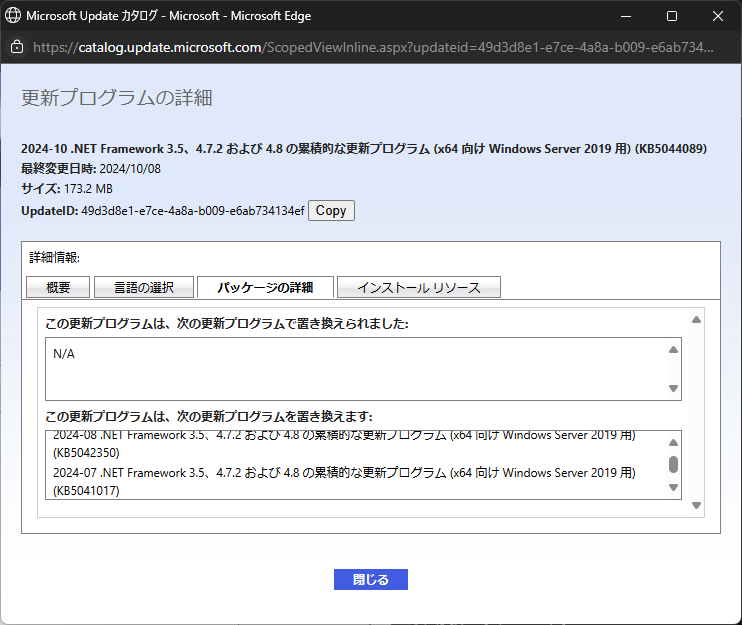The width and height of the screenshot is (742, 625).
Task: Click scrollbar thumb in replaced-updates list
Action: coord(673,465)
